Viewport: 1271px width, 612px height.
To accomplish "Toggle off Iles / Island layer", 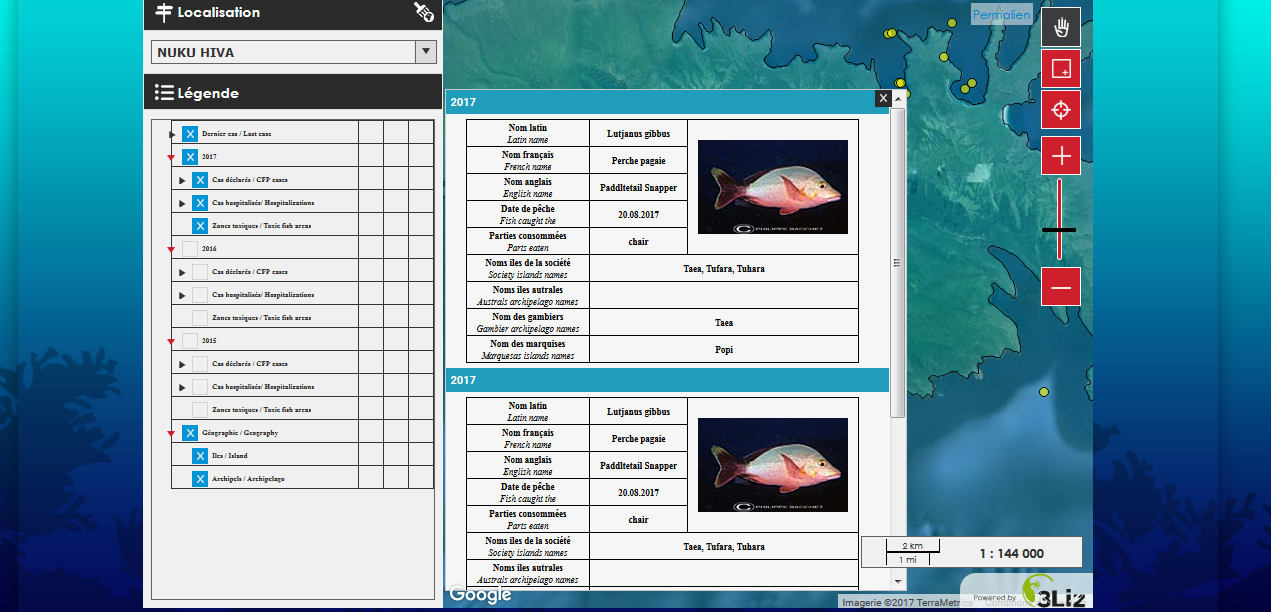I will (200, 456).
